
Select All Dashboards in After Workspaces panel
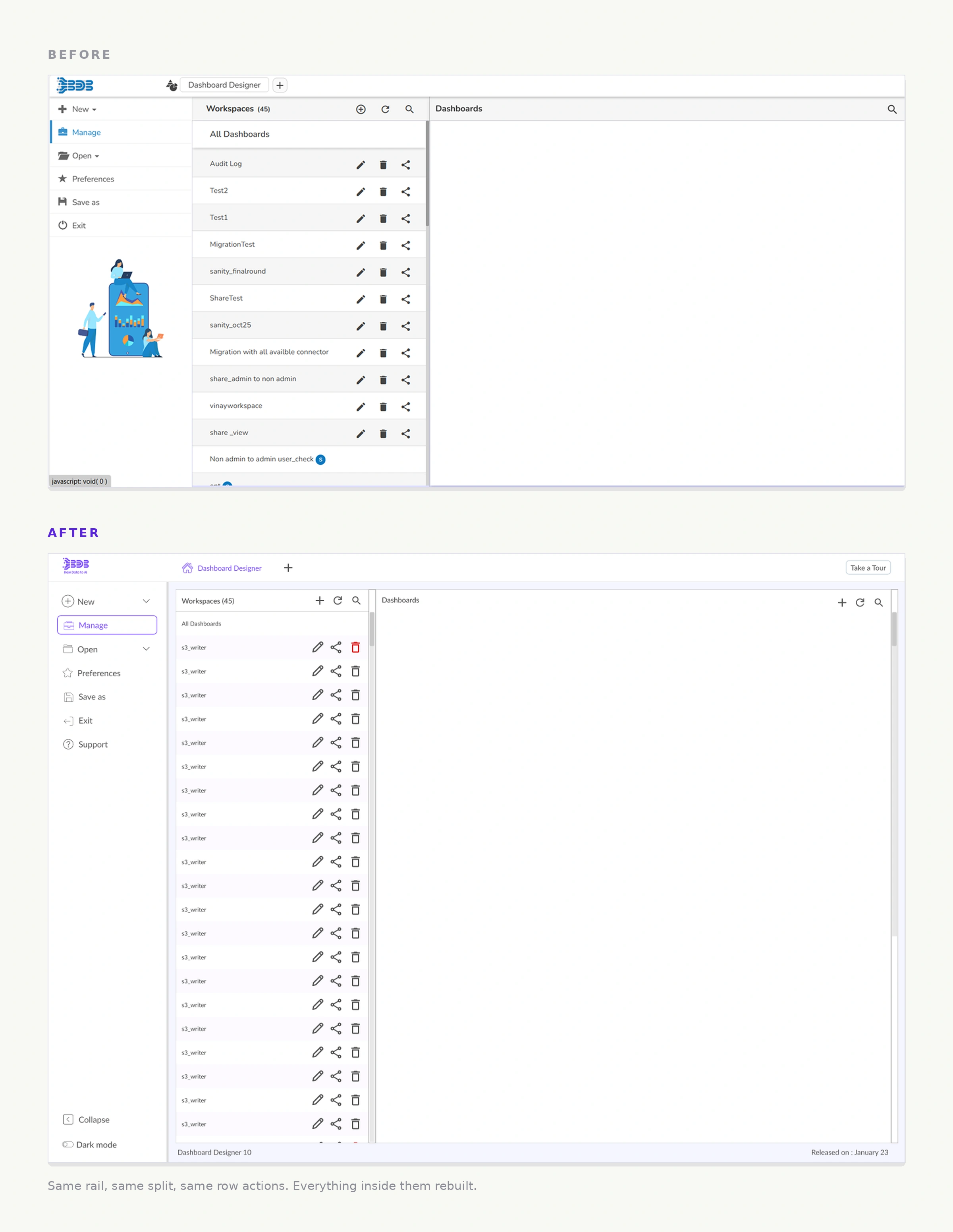(272, 624)
